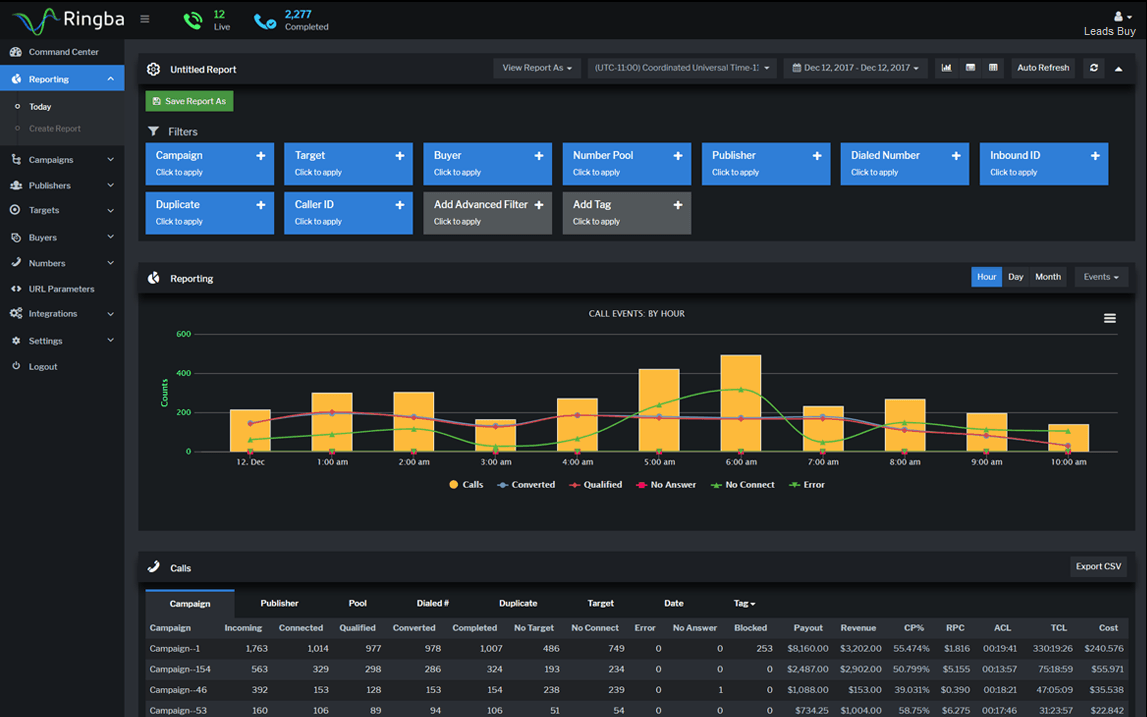Open the View Report As dropdown
The width and height of the screenshot is (1147, 717).
pos(537,68)
